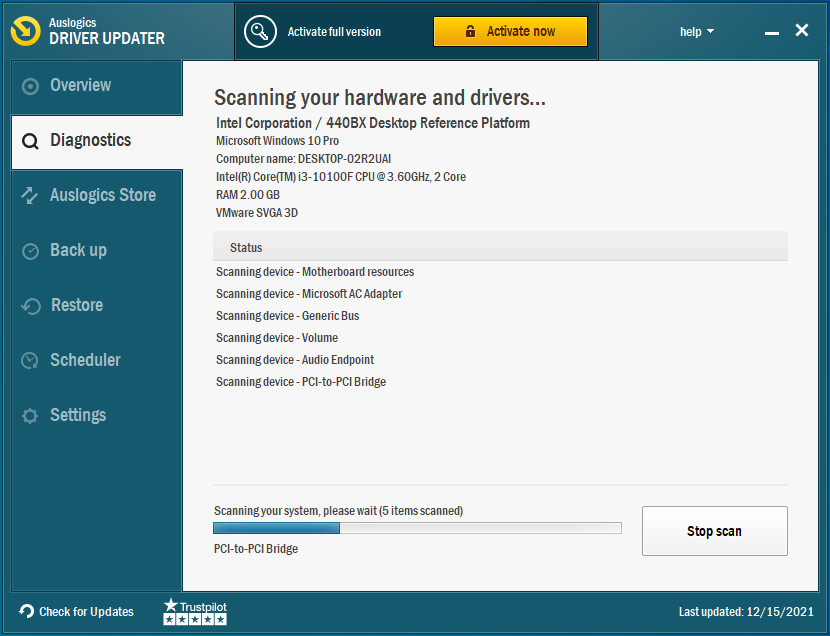This screenshot has width=830, height=636.
Task: Click the scan progress bar
Action: coord(417,527)
